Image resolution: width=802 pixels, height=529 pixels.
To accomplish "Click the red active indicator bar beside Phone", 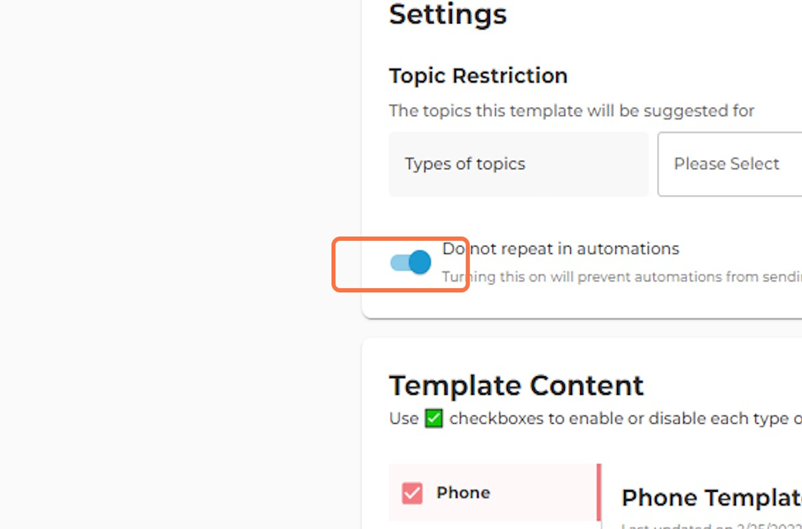I will point(599,492).
